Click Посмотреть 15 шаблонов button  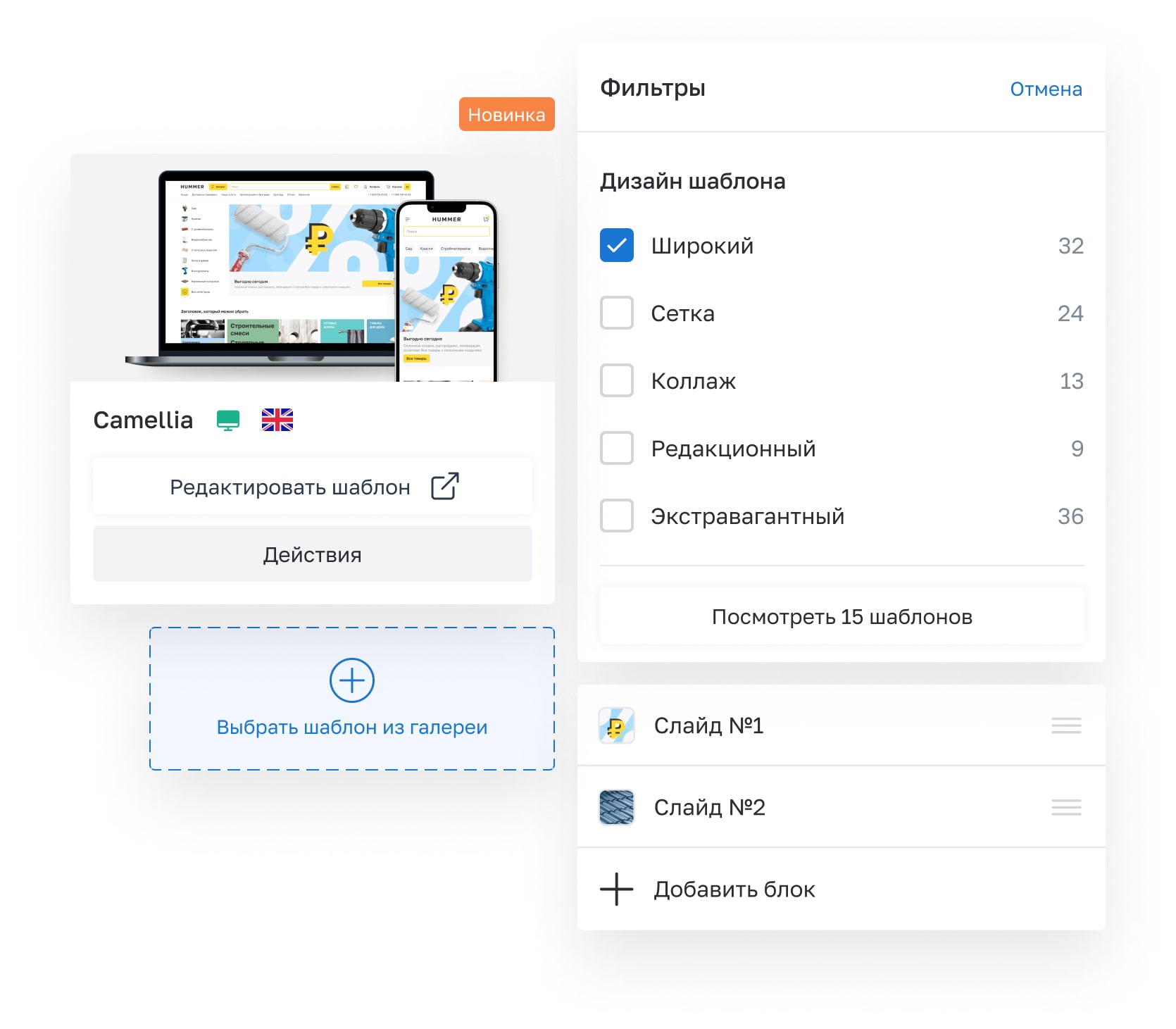(842, 616)
